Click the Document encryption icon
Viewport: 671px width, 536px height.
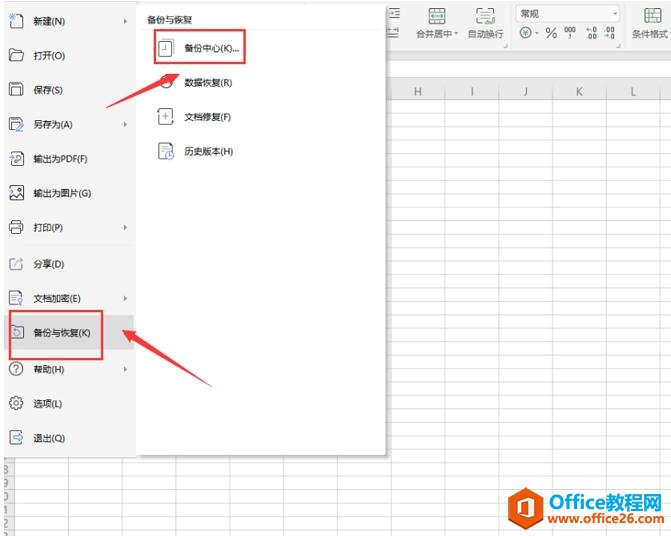pyautogui.click(x=16, y=298)
